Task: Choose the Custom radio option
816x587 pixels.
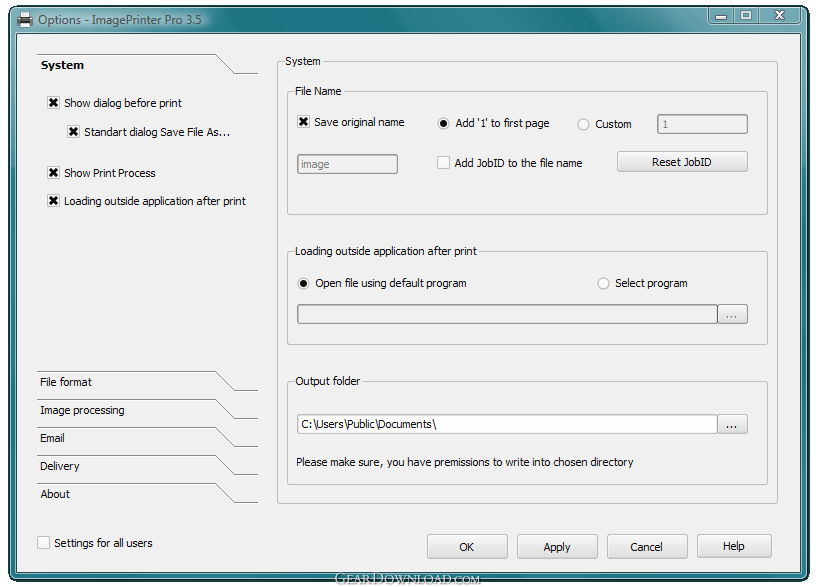Action: (x=583, y=124)
